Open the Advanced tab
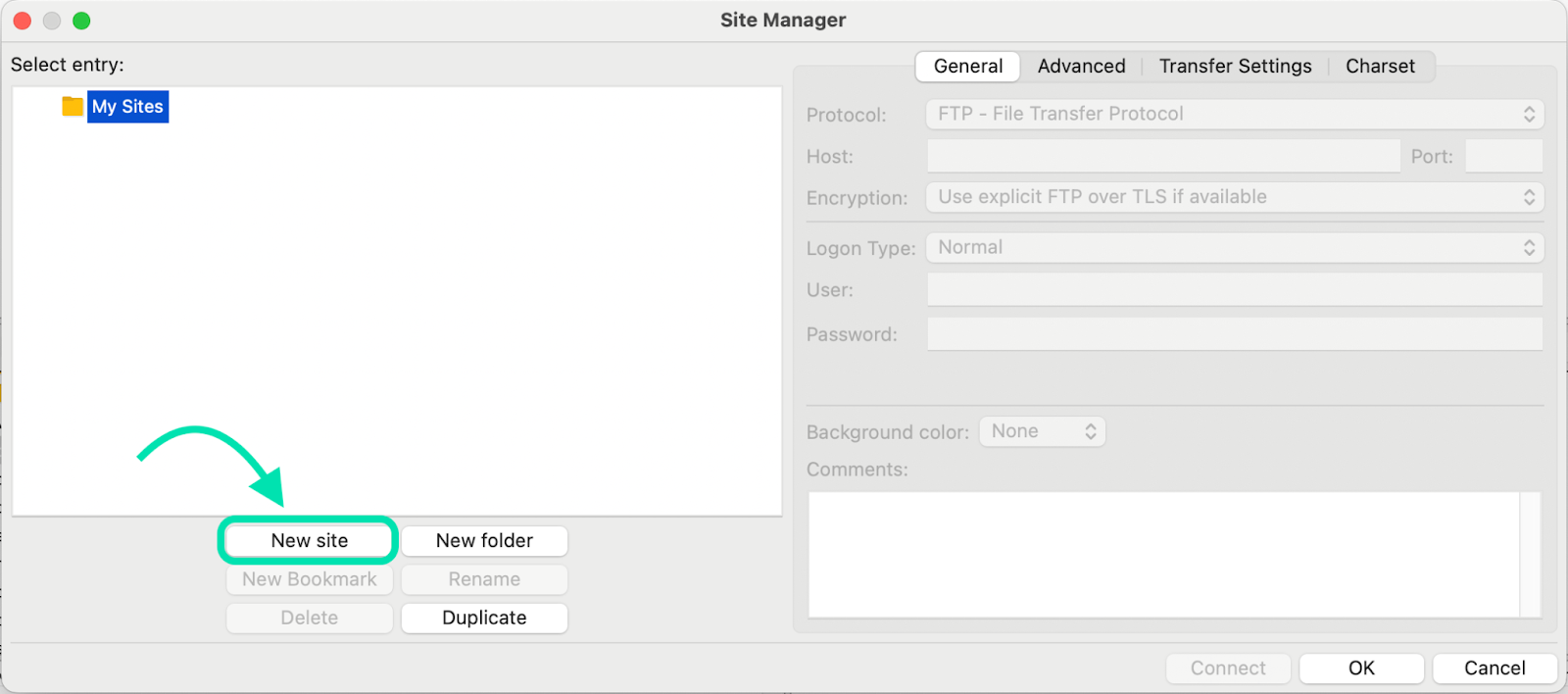This screenshot has height=694, width=1568. (x=1081, y=66)
